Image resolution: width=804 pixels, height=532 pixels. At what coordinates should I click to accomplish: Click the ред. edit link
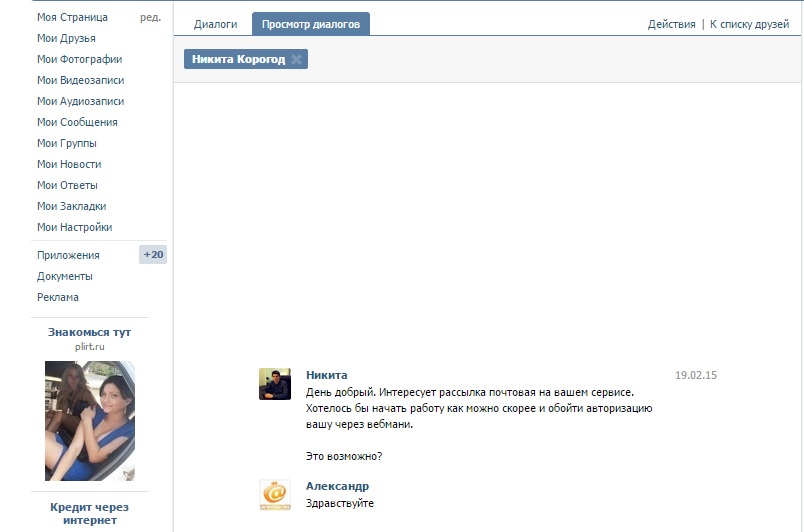click(x=150, y=17)
